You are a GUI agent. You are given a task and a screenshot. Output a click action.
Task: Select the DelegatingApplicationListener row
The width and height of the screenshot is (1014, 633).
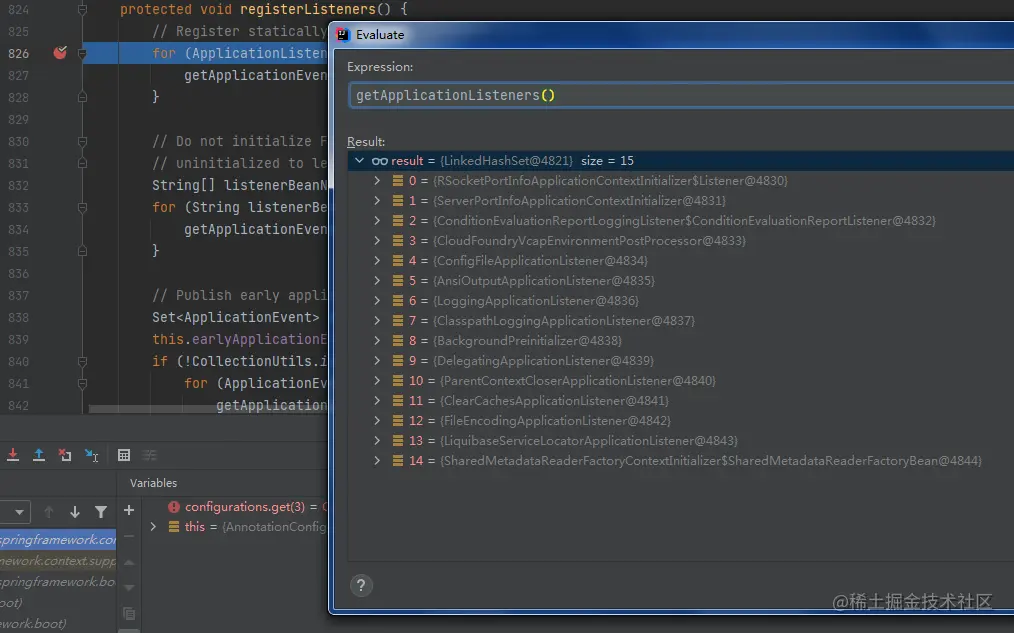click(x=680, y=361)
